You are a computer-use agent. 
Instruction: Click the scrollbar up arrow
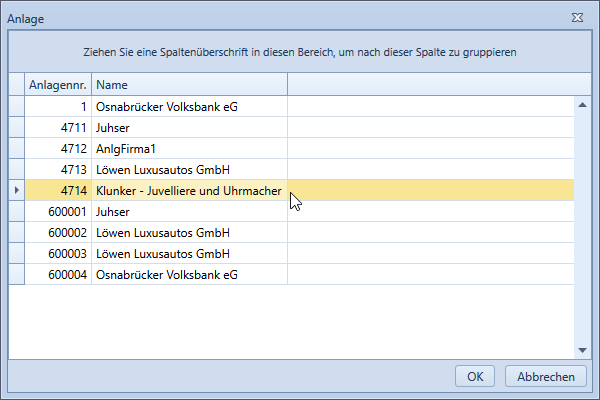point(582,105)
